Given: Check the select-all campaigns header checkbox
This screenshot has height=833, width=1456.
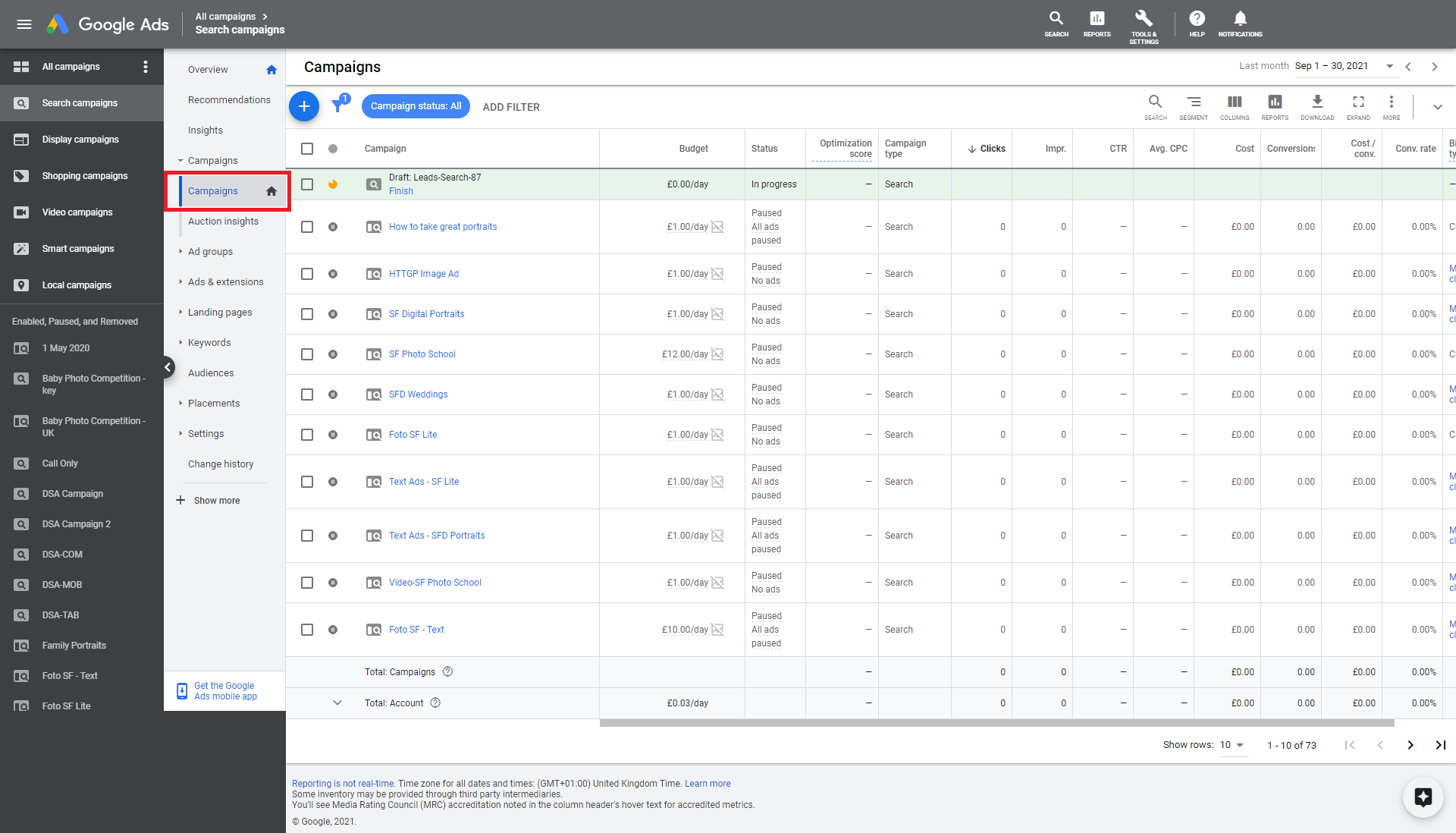Looking at the screenshot, I should (x=307, y=149).
